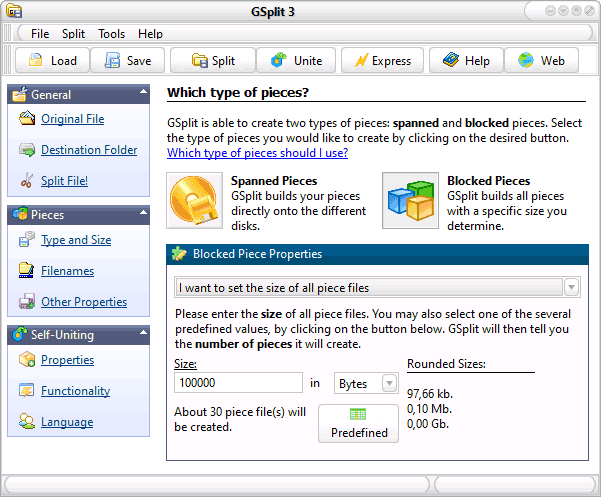Screen dimensions: 601x497
Task: Collapse the Self-Uniting panel section
Action: pos(143,332)
